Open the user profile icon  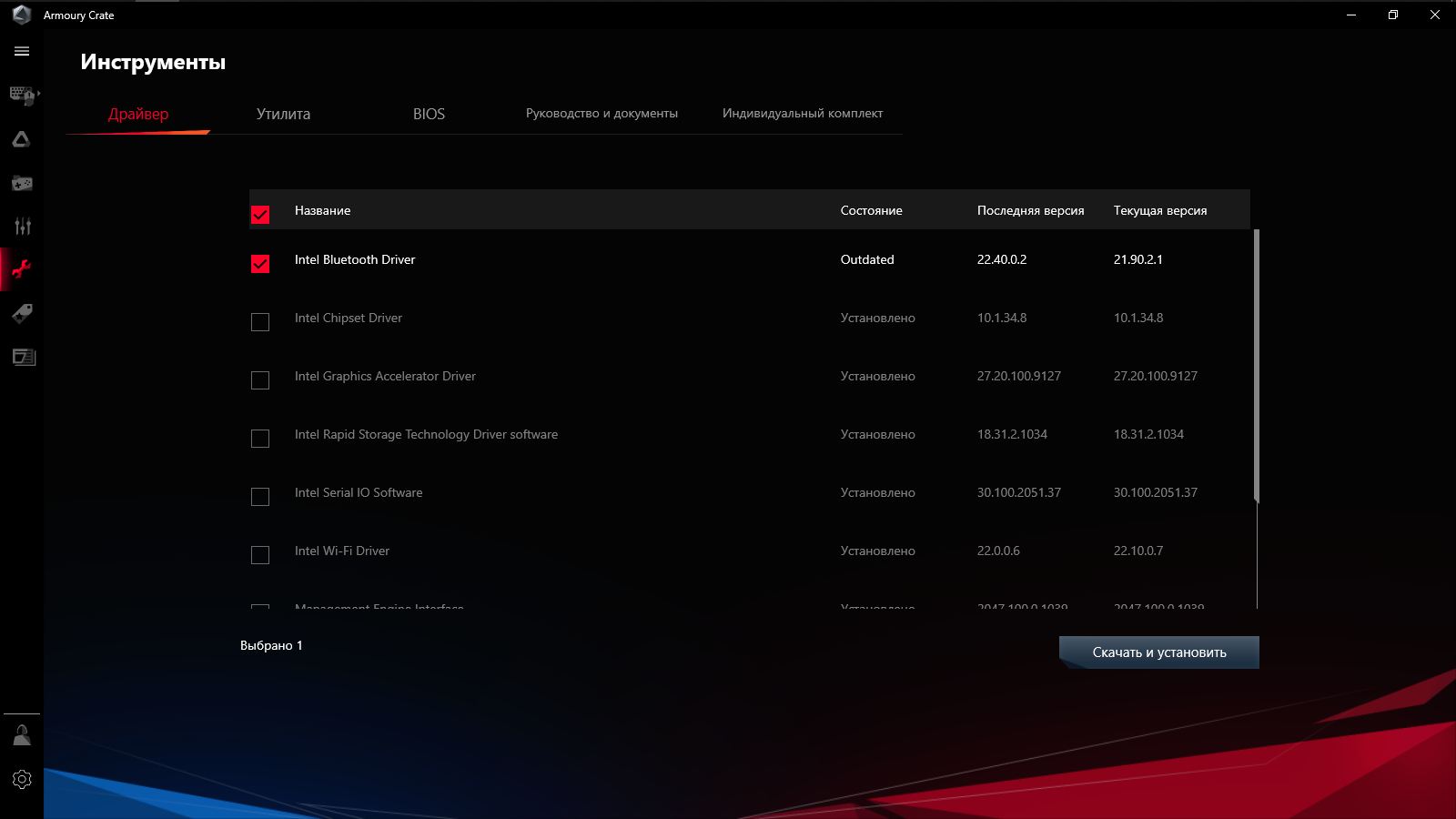point(22,735)
